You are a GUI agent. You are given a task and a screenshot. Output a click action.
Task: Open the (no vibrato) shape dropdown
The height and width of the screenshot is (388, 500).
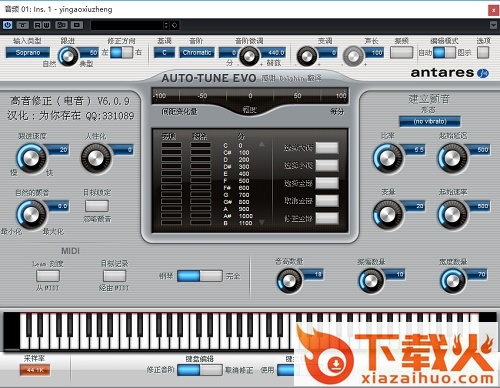[x=430, y=121]
